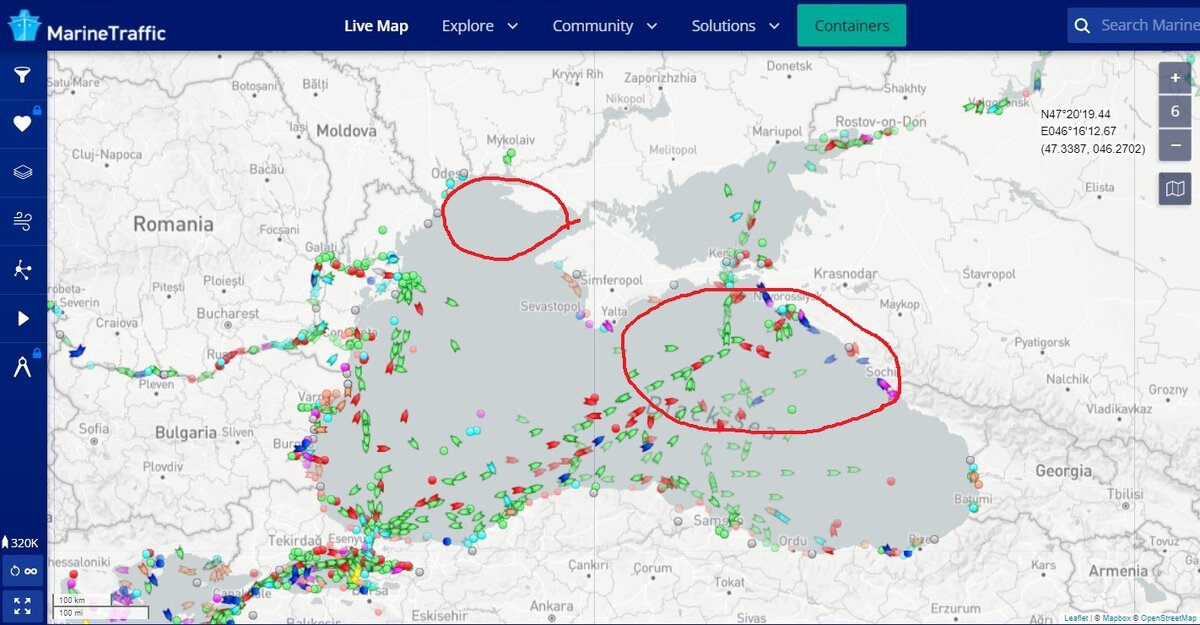Click the Plovdiv map label

coord(162,467)
